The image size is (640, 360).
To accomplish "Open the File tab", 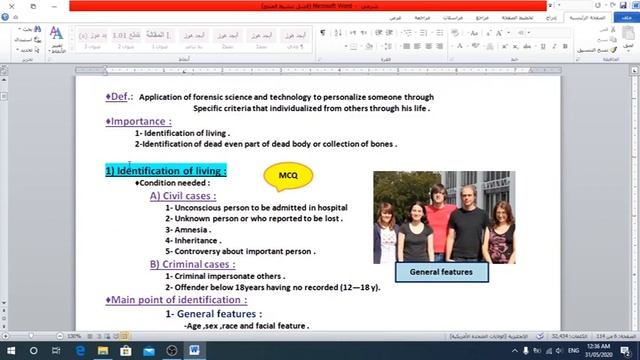I will tap(626, 18).
